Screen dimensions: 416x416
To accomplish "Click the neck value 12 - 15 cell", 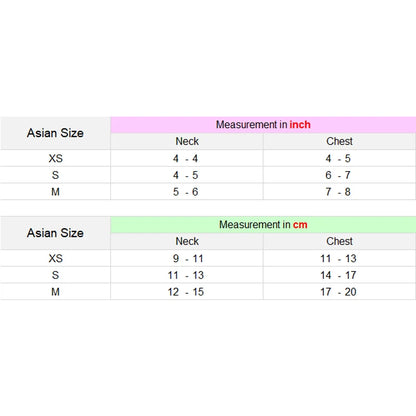I will click(187, 292).
